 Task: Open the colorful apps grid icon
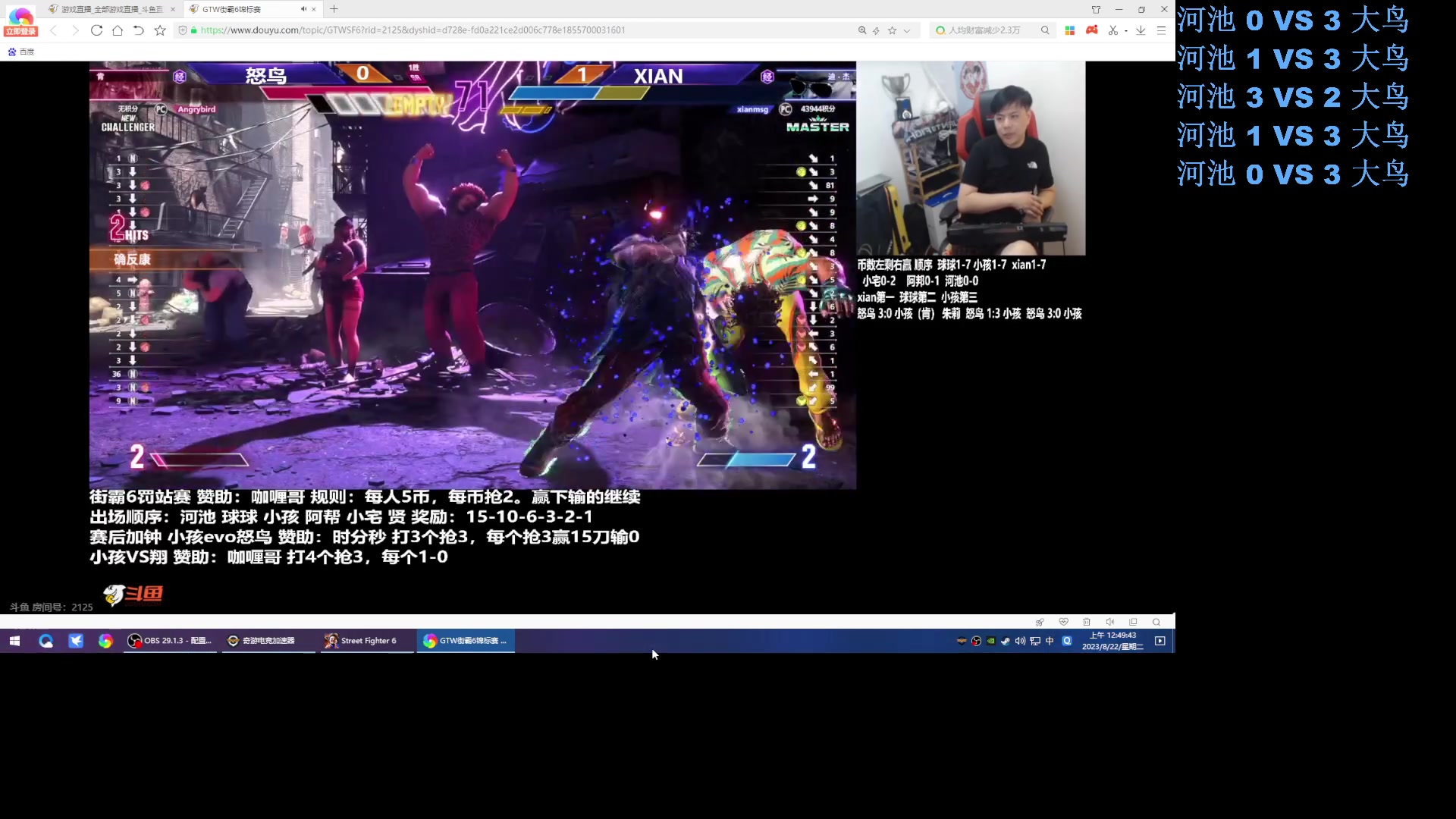[x=1070, y=30]
